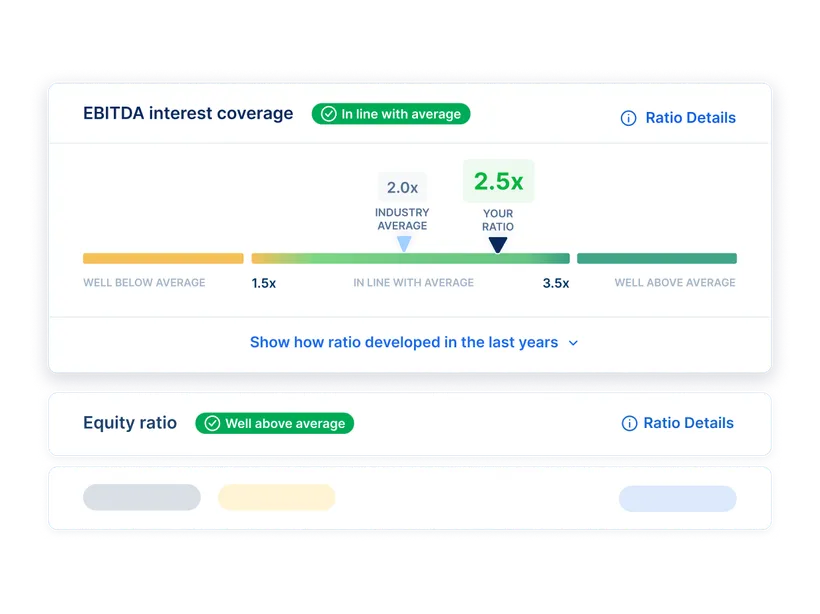Viewport: 820px width, 614px height.
Task: Click the 'Well above average' badge
Action: pos(275,423)
